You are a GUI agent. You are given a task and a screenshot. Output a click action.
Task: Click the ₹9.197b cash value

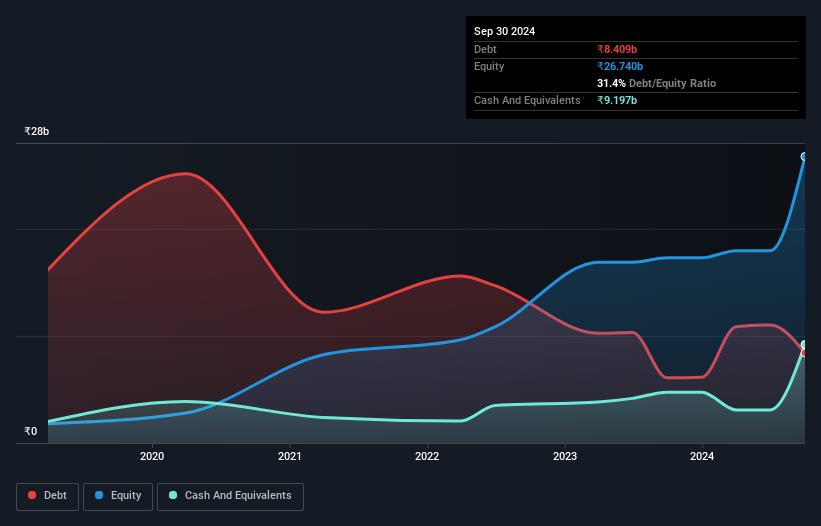click(x=617, y=100)
